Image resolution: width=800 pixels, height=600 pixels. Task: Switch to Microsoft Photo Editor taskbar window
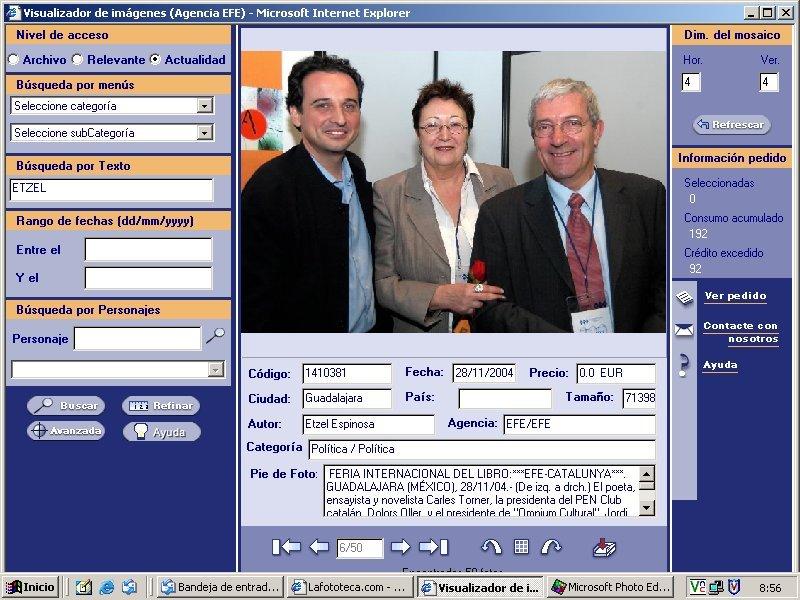click(x=611, y=587)
